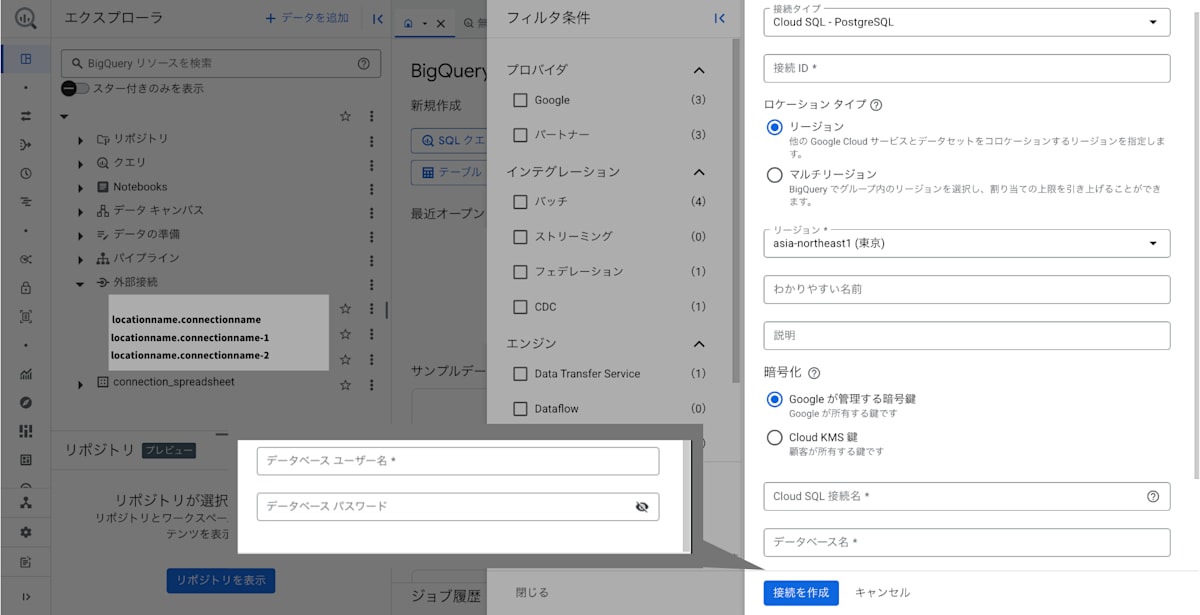Click 閉じる in the filter panel
The image size is (1200, 615).
point(532,593)
